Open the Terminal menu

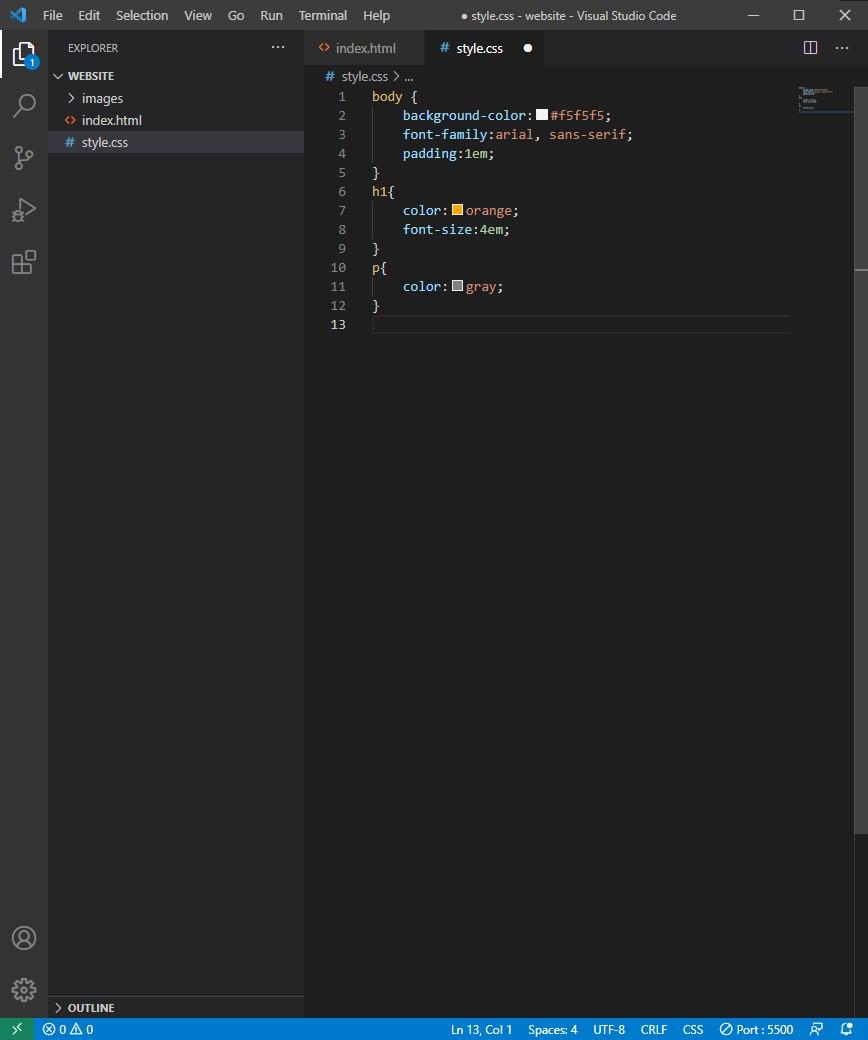click(322, 15)
